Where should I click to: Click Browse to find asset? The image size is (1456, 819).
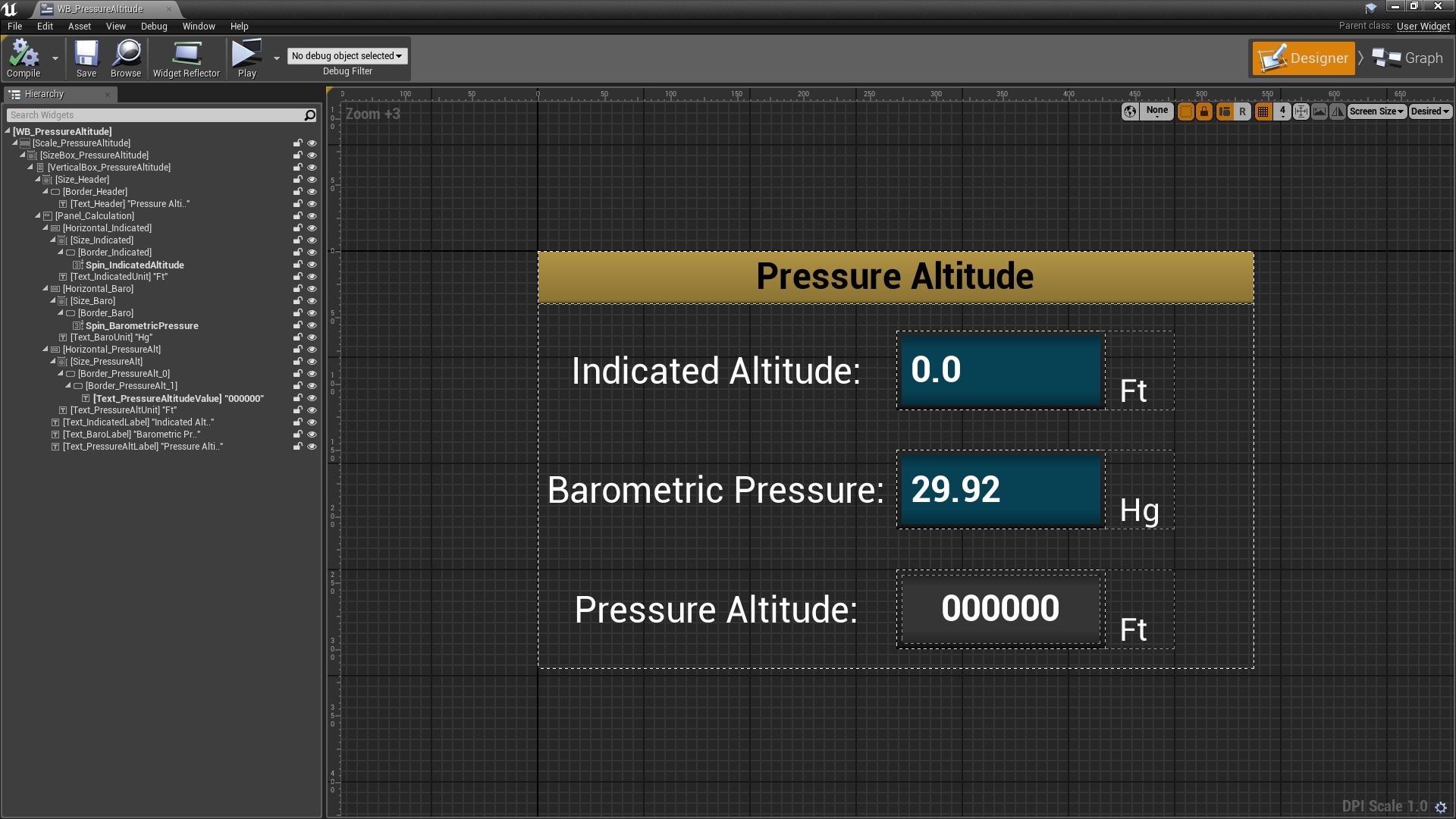(126, 54)
